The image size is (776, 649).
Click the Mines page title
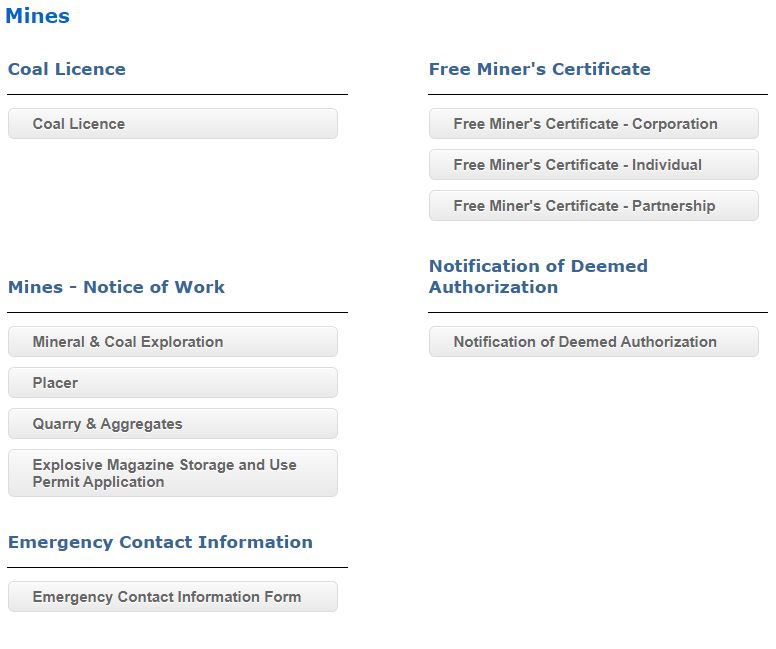(38, 16)
